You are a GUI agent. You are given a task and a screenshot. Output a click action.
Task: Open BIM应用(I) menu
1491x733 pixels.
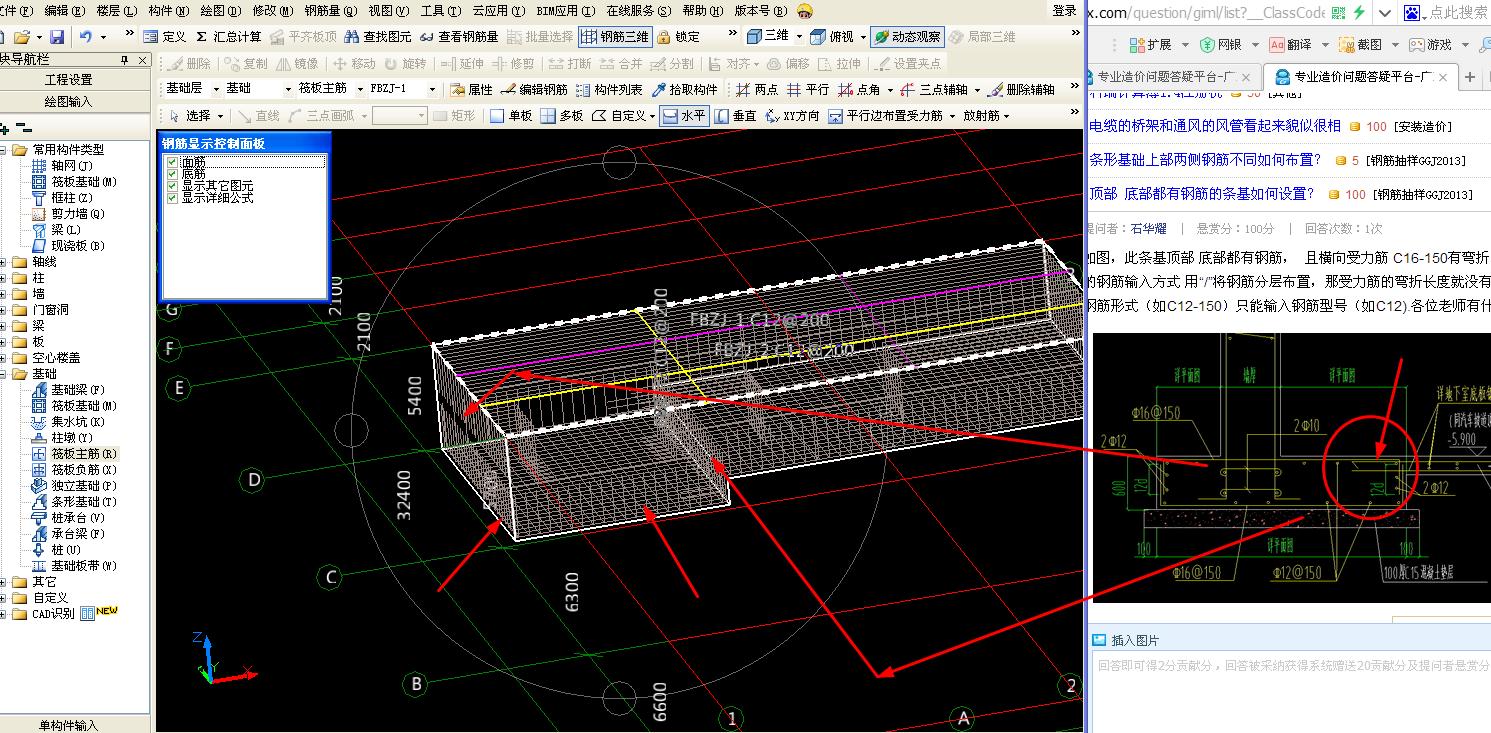[565, 11]
